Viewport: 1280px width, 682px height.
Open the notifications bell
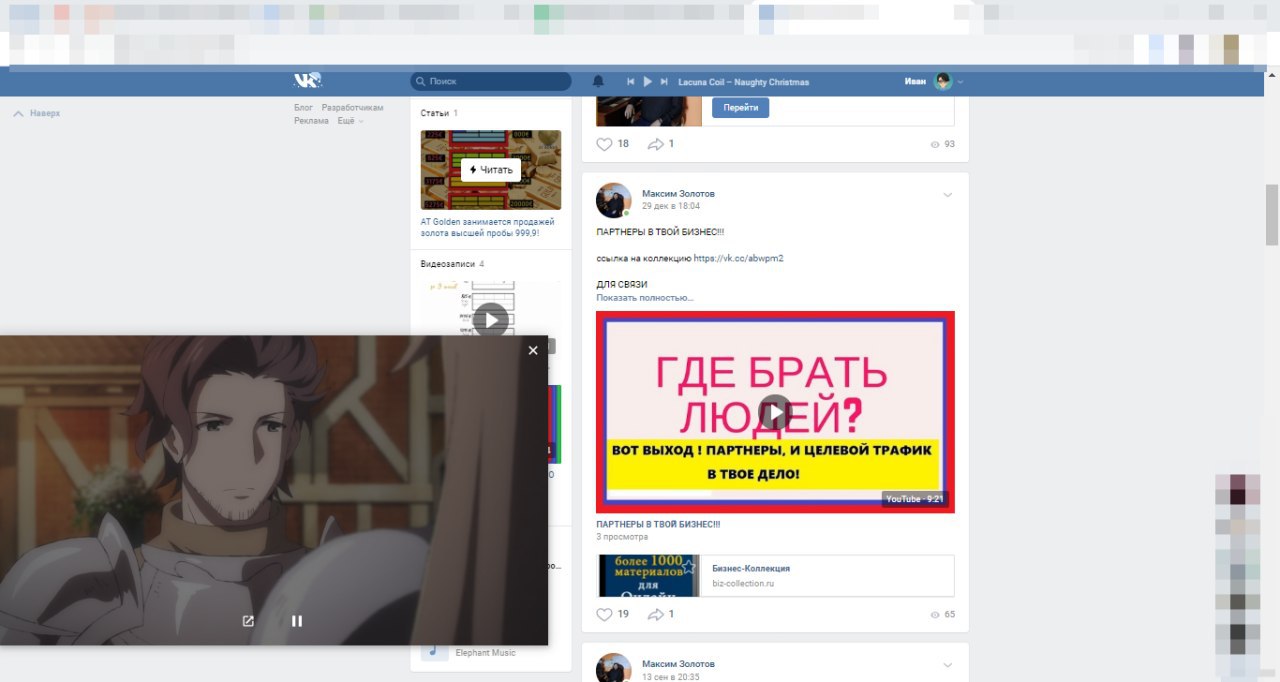coord(598,81)
